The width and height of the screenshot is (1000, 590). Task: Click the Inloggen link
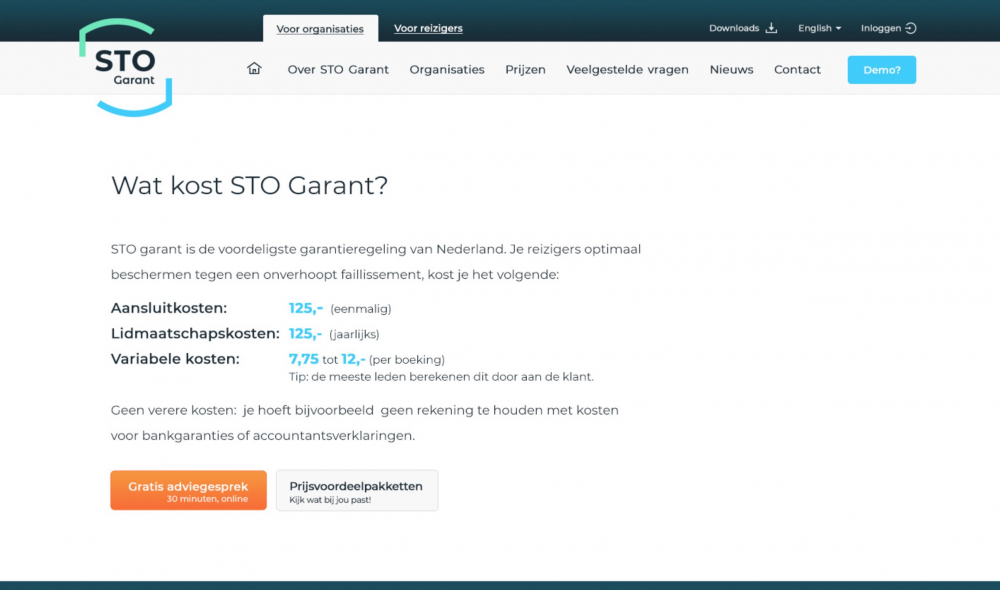click(881, 28)
